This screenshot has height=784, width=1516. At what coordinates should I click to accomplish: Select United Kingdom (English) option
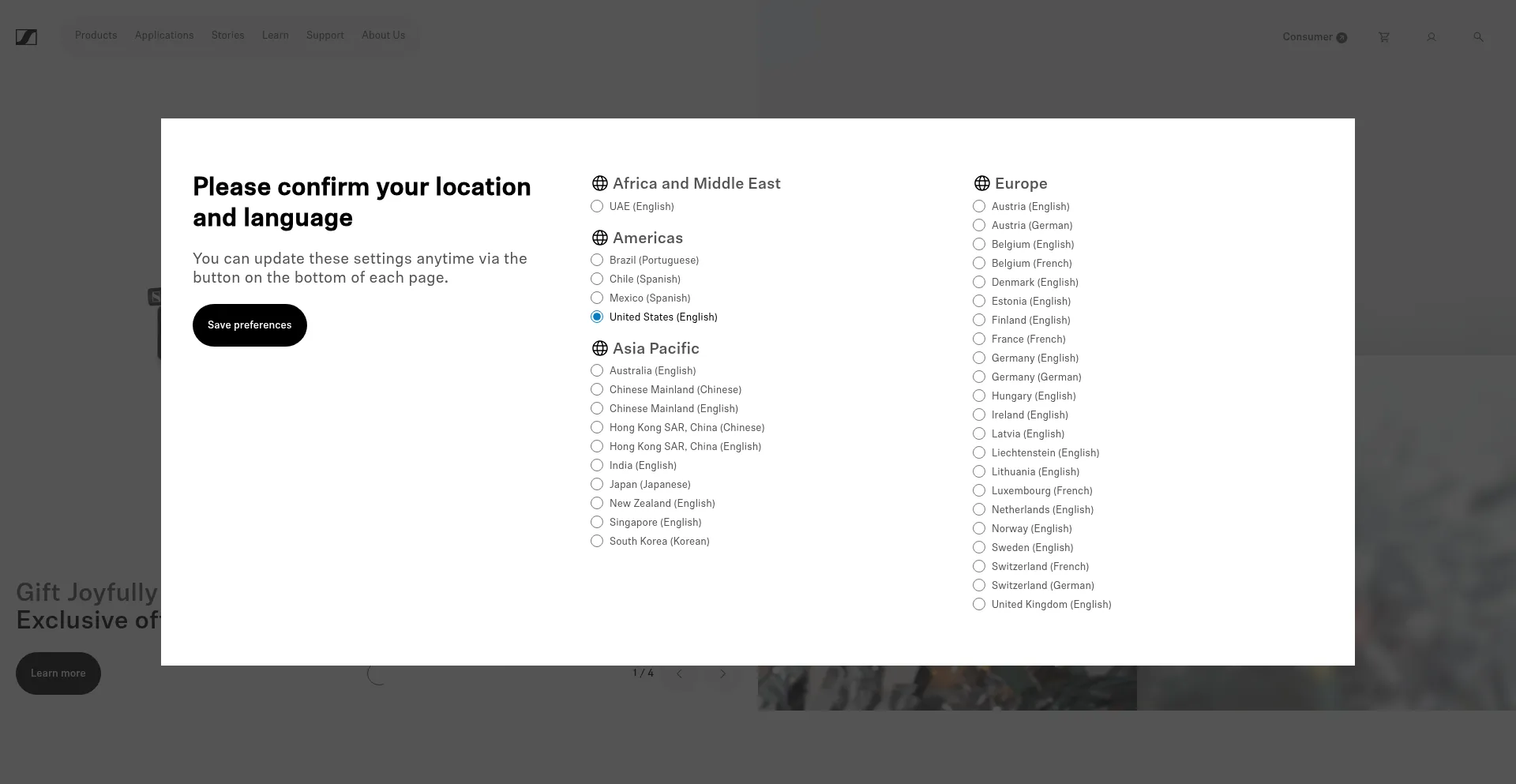click(x=979, y=605)
